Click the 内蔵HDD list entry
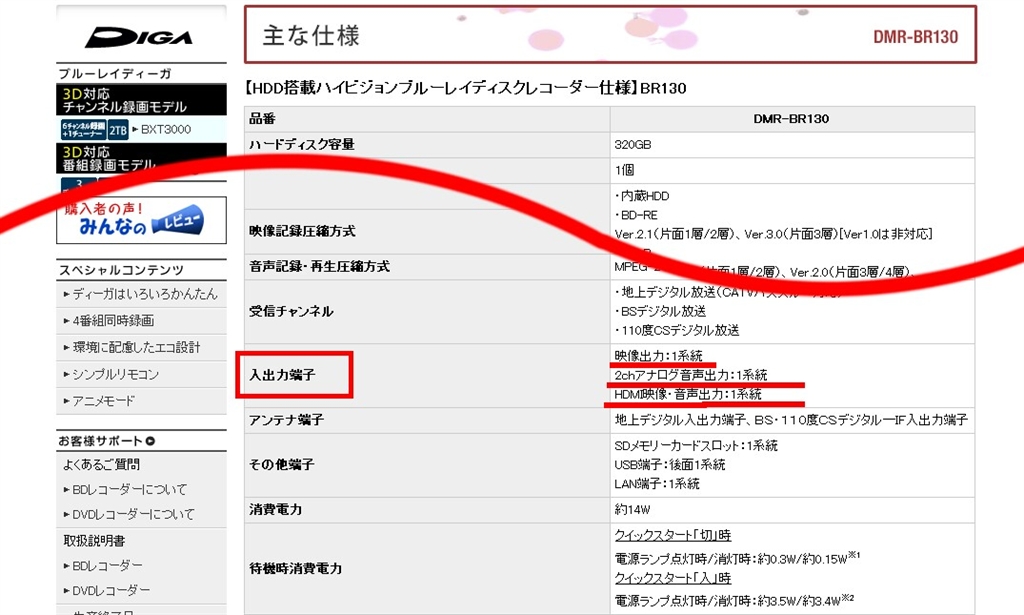 pos(645,196)
